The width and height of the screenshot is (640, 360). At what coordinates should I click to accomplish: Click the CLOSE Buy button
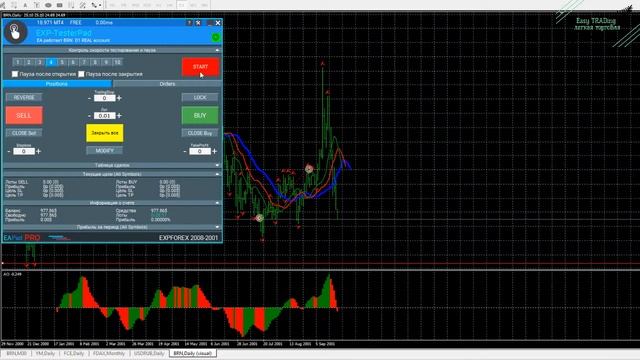tap(200, 133)
